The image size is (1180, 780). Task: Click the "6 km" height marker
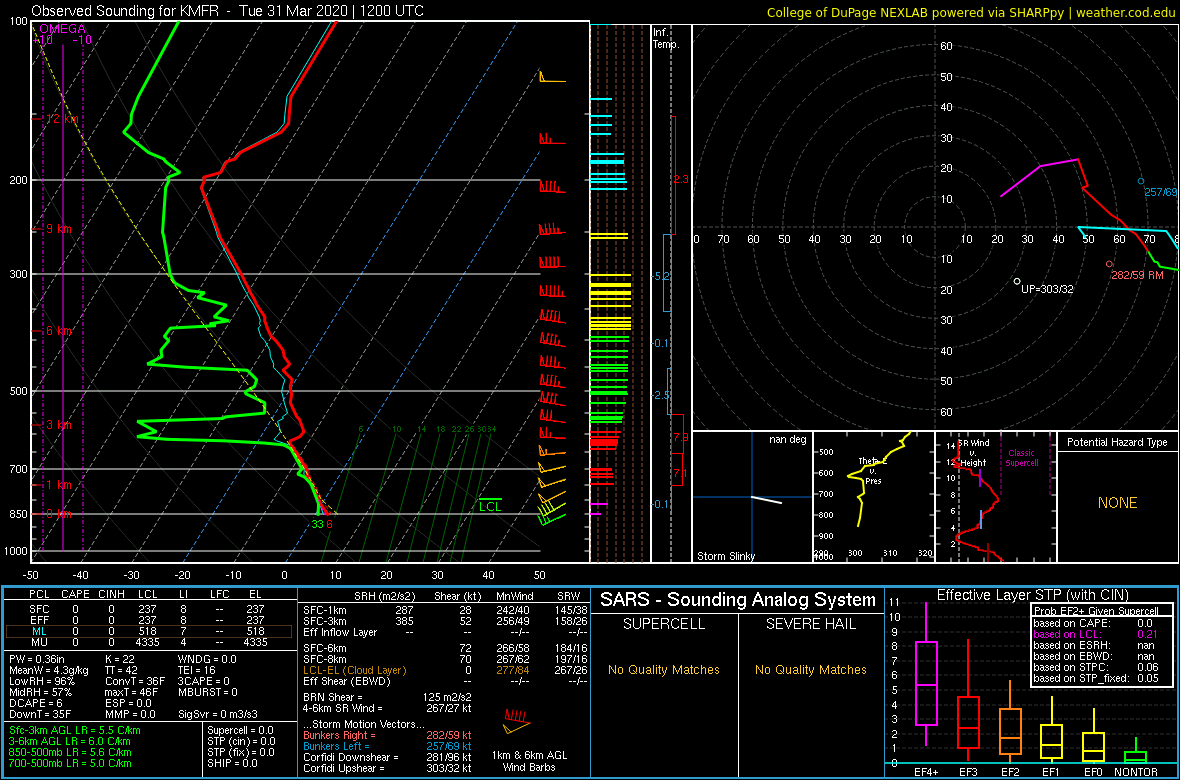pos(57,331)
